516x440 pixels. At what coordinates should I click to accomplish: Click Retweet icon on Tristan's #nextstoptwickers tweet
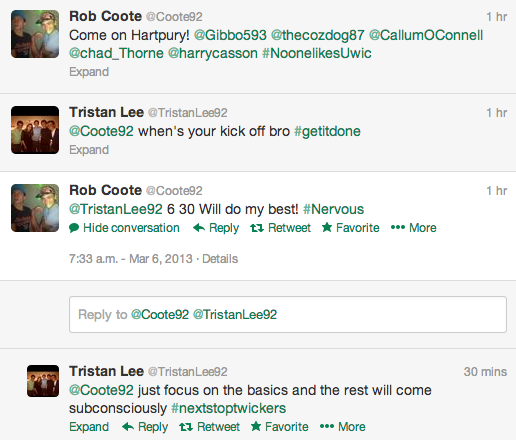click(x=186, y=427)
